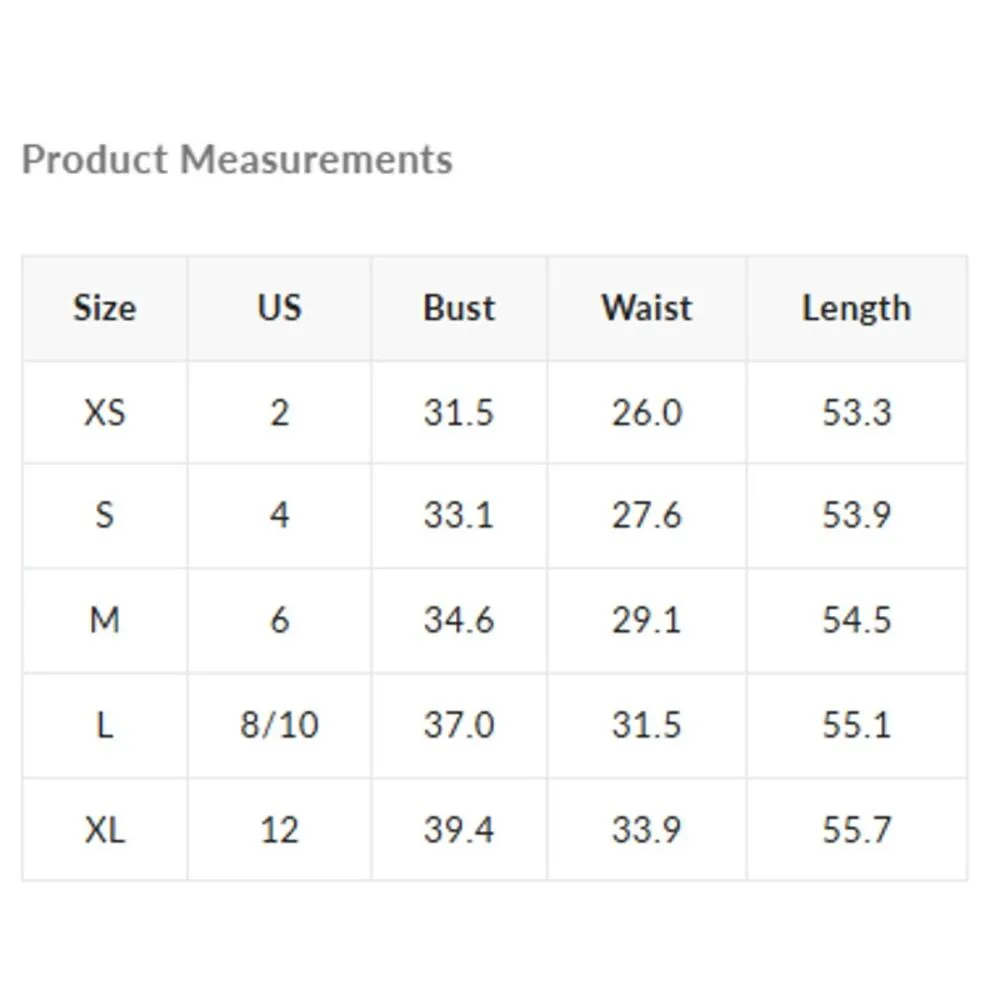
Task: Click bust value 33.1
Action: click(459, 516)
